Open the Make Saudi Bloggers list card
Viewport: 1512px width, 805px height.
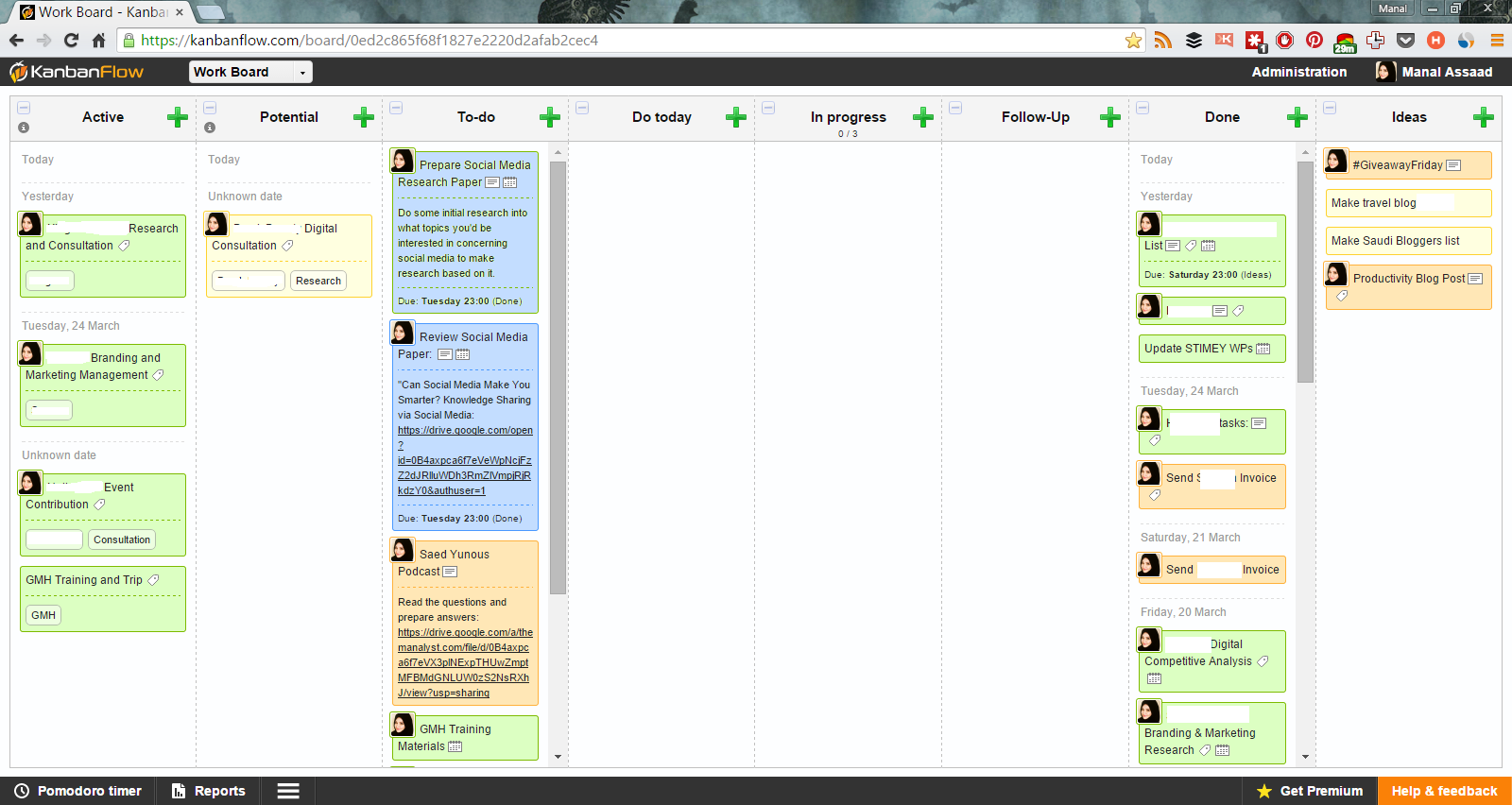1408,241
